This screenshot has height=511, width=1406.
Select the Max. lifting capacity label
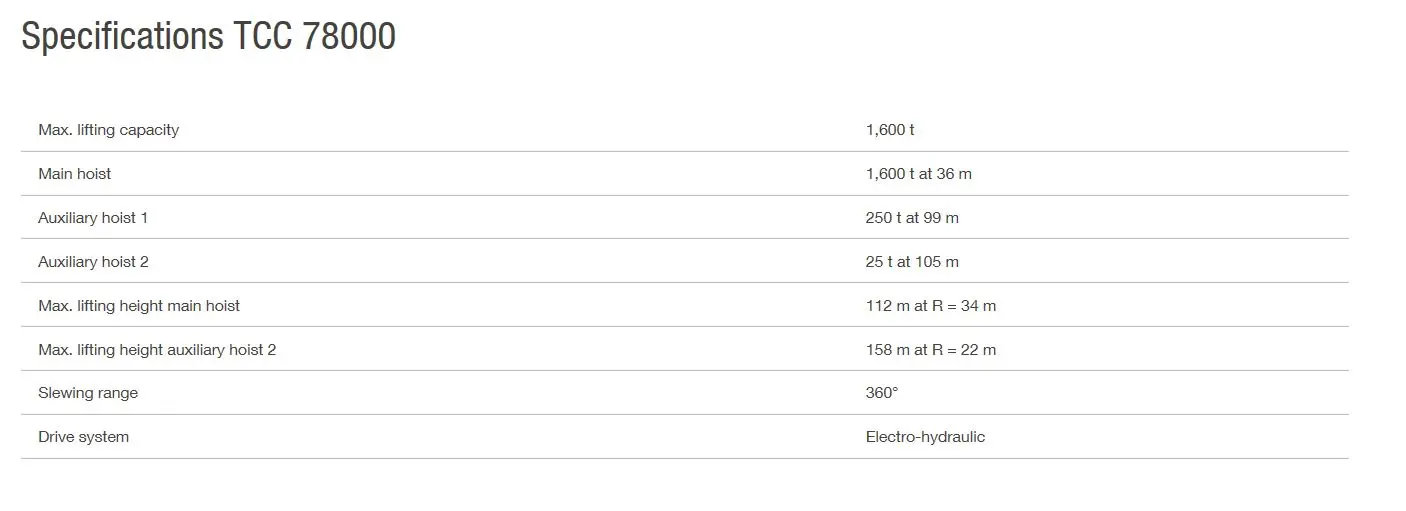coord(109,130)
